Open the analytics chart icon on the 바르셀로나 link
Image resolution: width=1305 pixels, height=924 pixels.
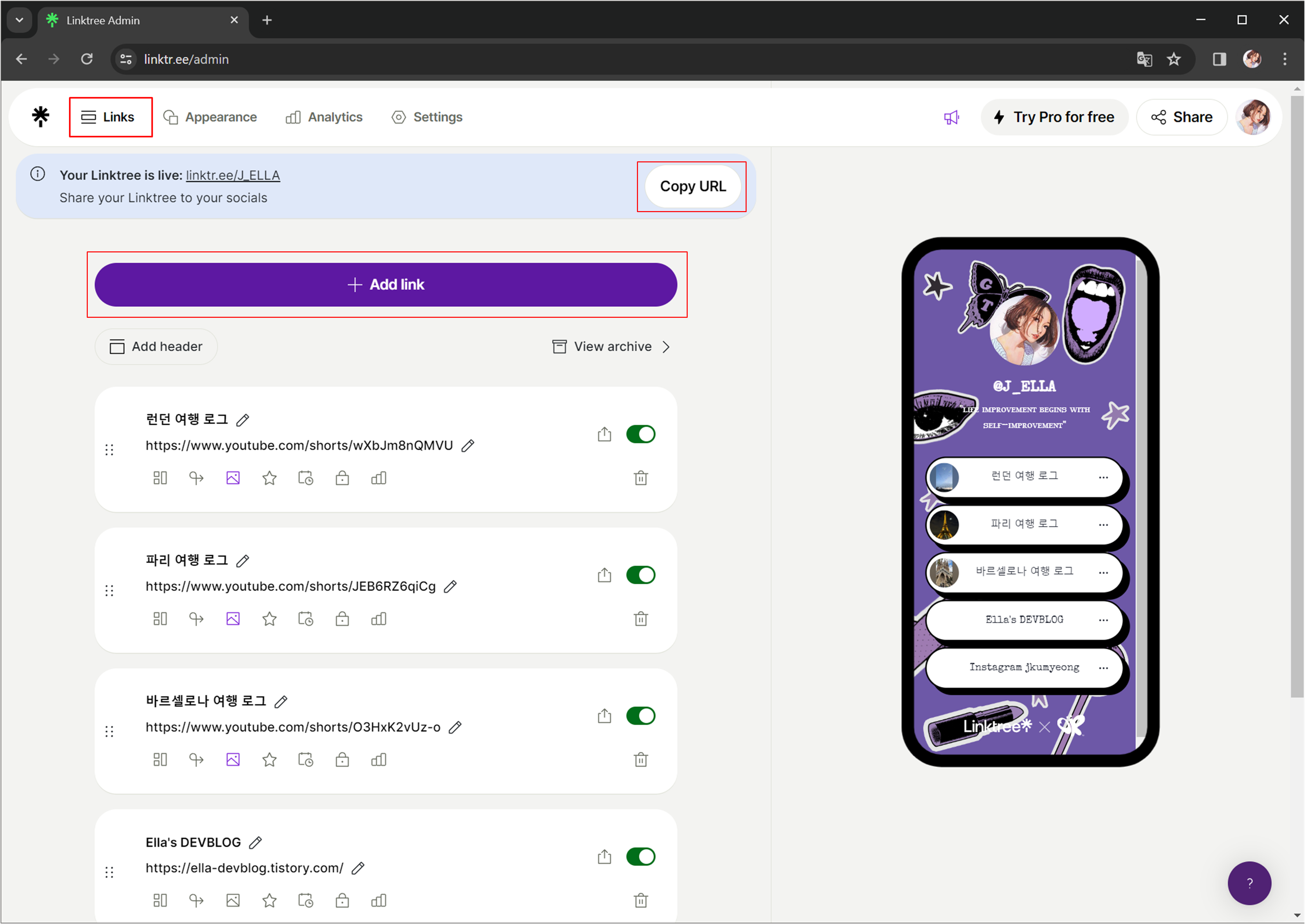click(x=378, y=760)
